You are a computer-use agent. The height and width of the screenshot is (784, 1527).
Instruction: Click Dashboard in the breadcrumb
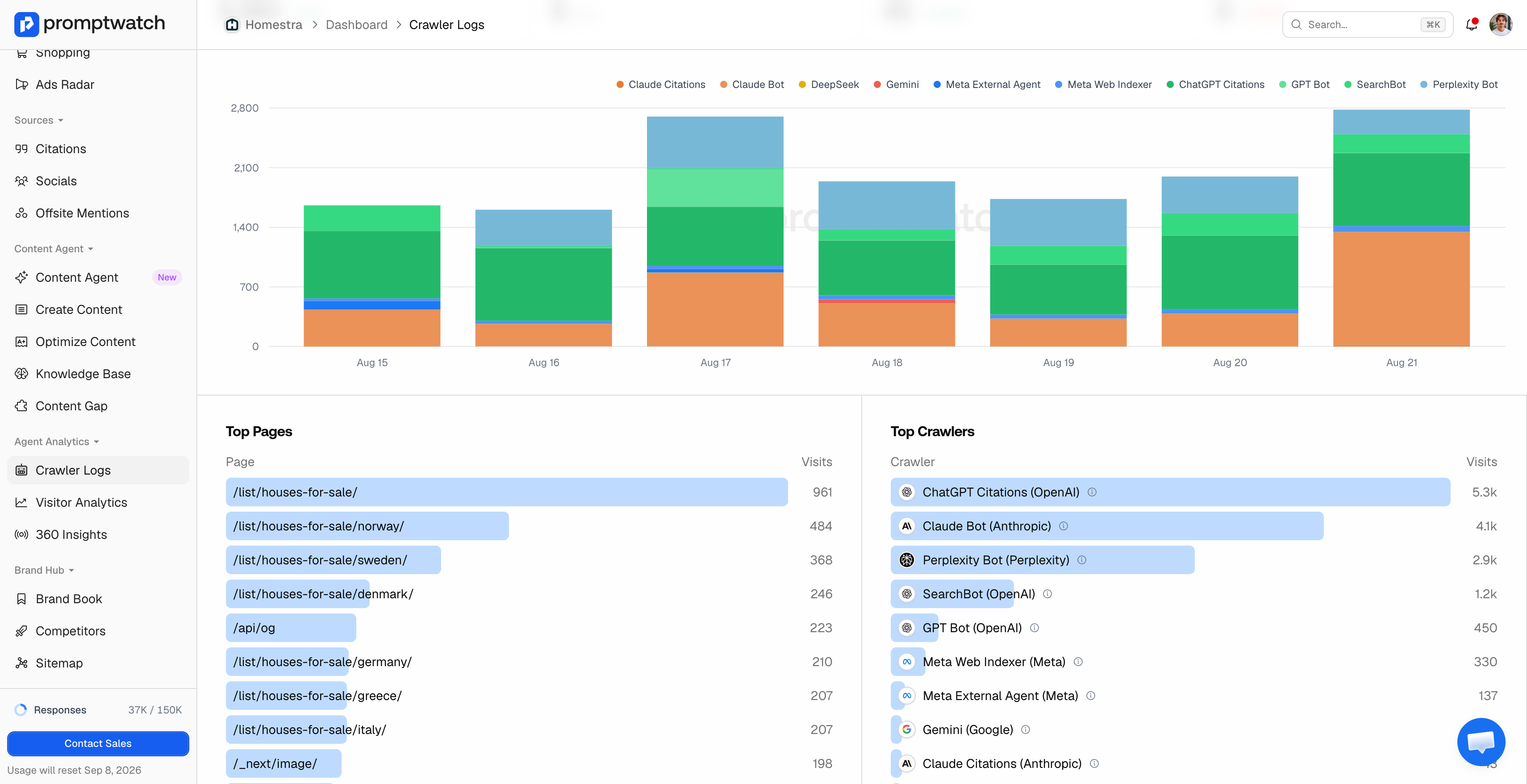(356, 25)
